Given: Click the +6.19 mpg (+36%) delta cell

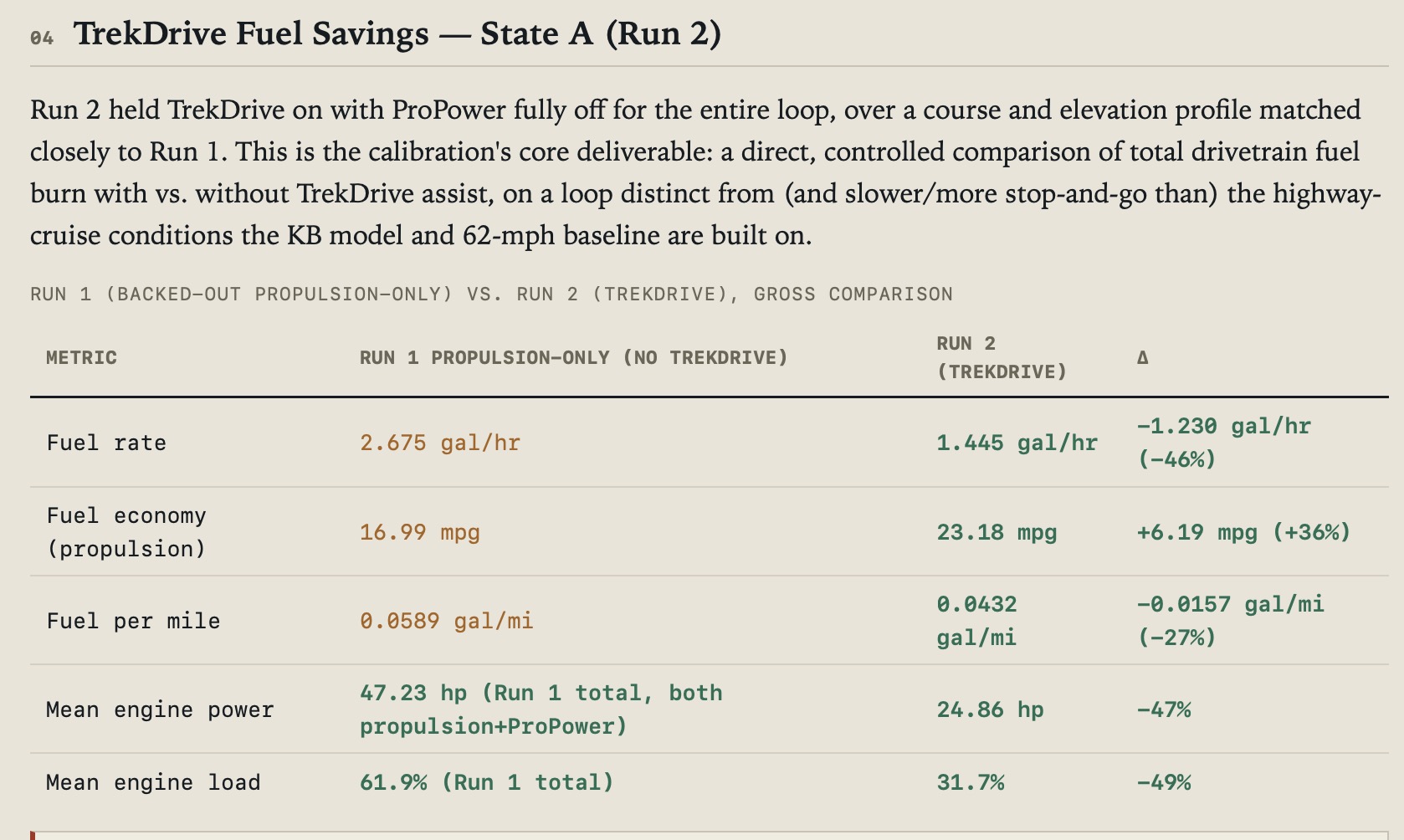Looking at the screenshot, I should pyautogui.click(x=1243, y=532).
